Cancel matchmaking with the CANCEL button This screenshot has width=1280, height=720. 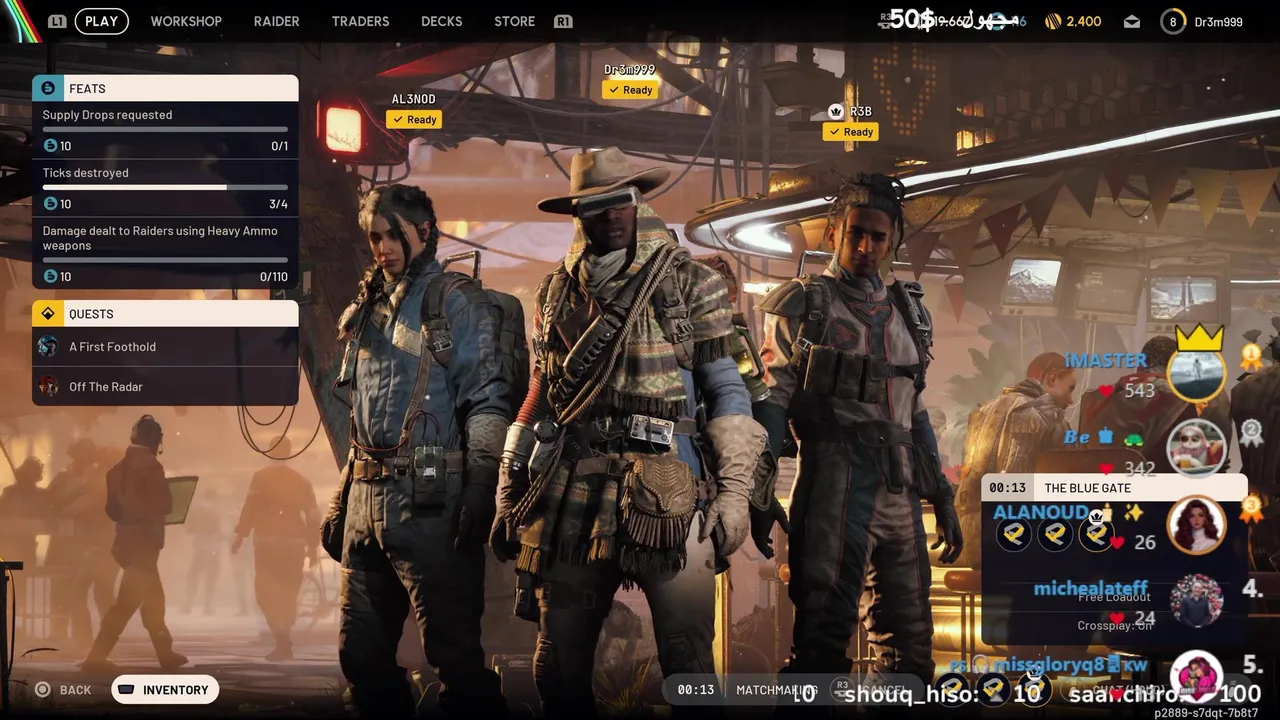click(x=870, y=689)
